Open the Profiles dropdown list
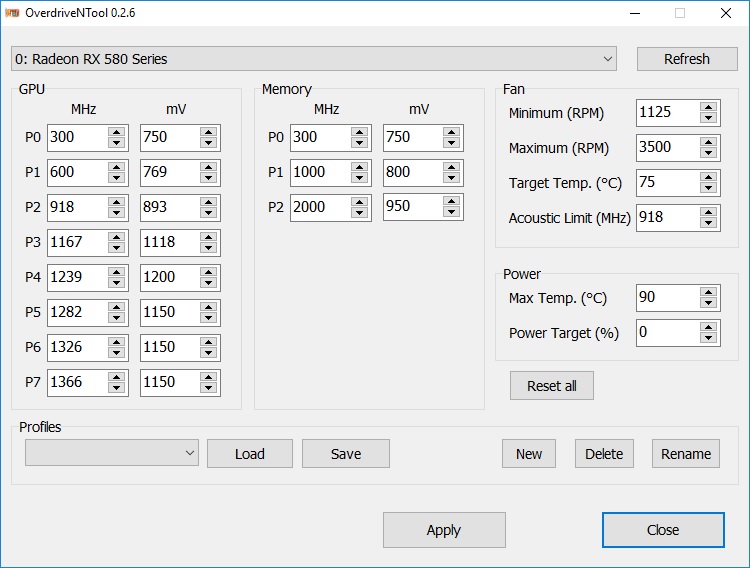 point(112,453)
